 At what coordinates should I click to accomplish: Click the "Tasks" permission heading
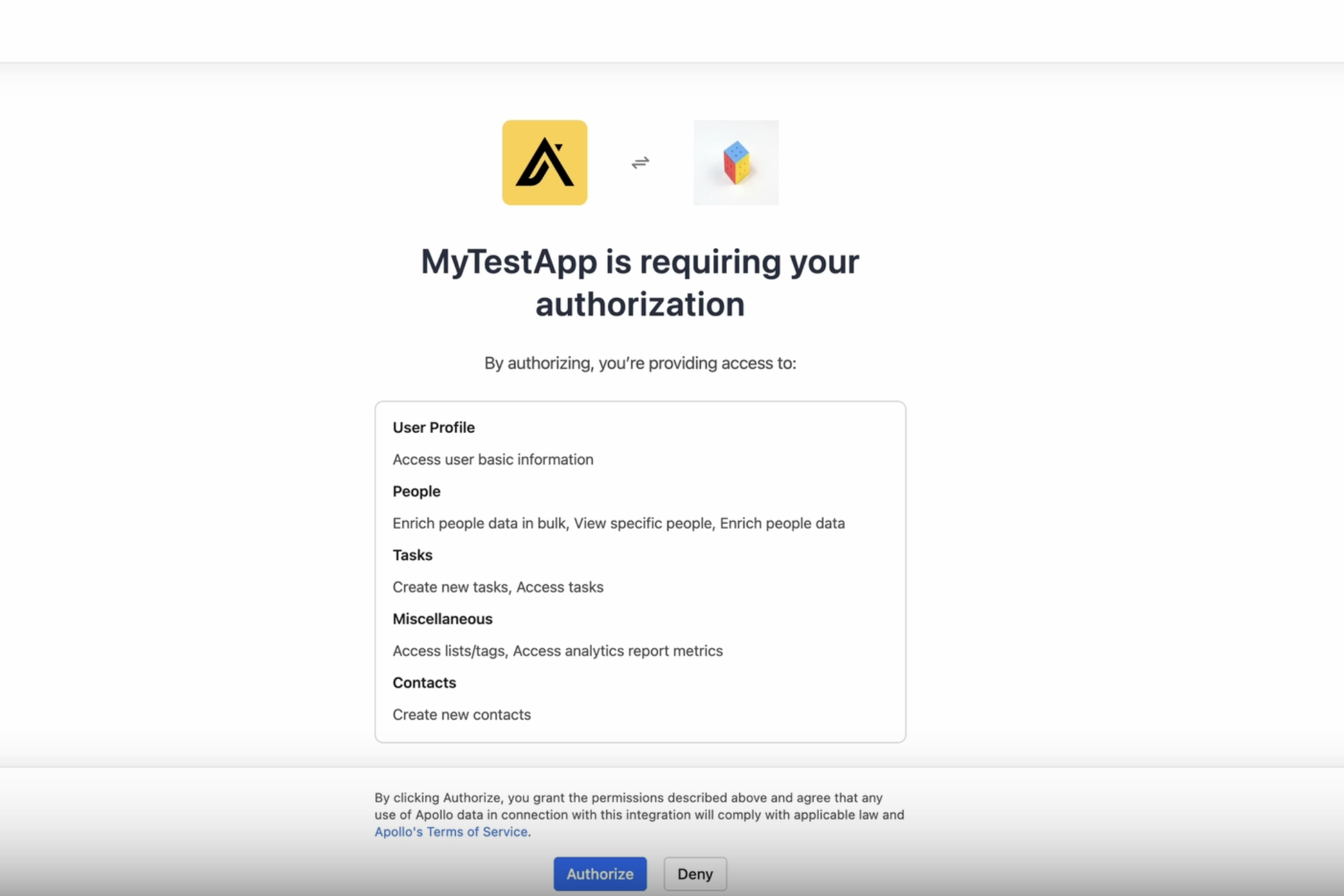click(413, 555)
